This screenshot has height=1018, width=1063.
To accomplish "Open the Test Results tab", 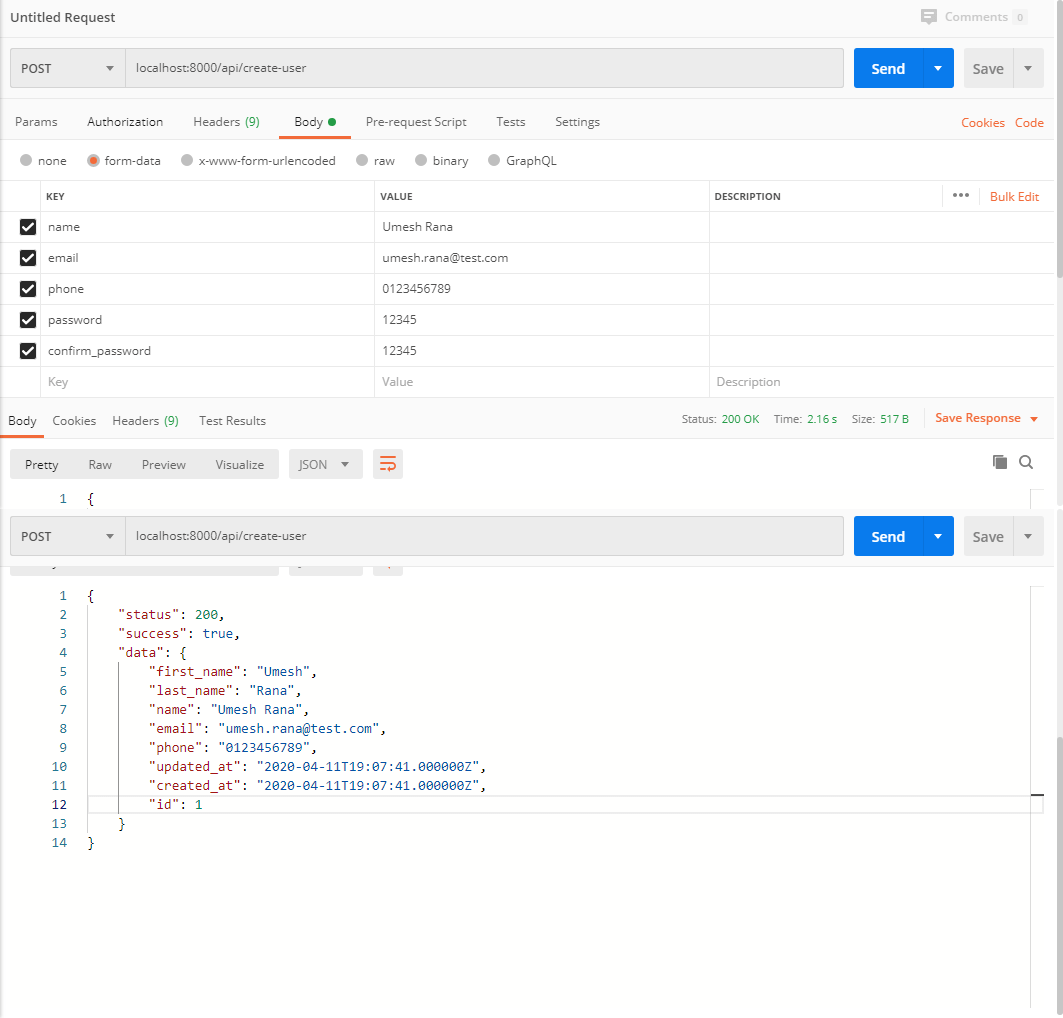I will [x=233, y=421].
